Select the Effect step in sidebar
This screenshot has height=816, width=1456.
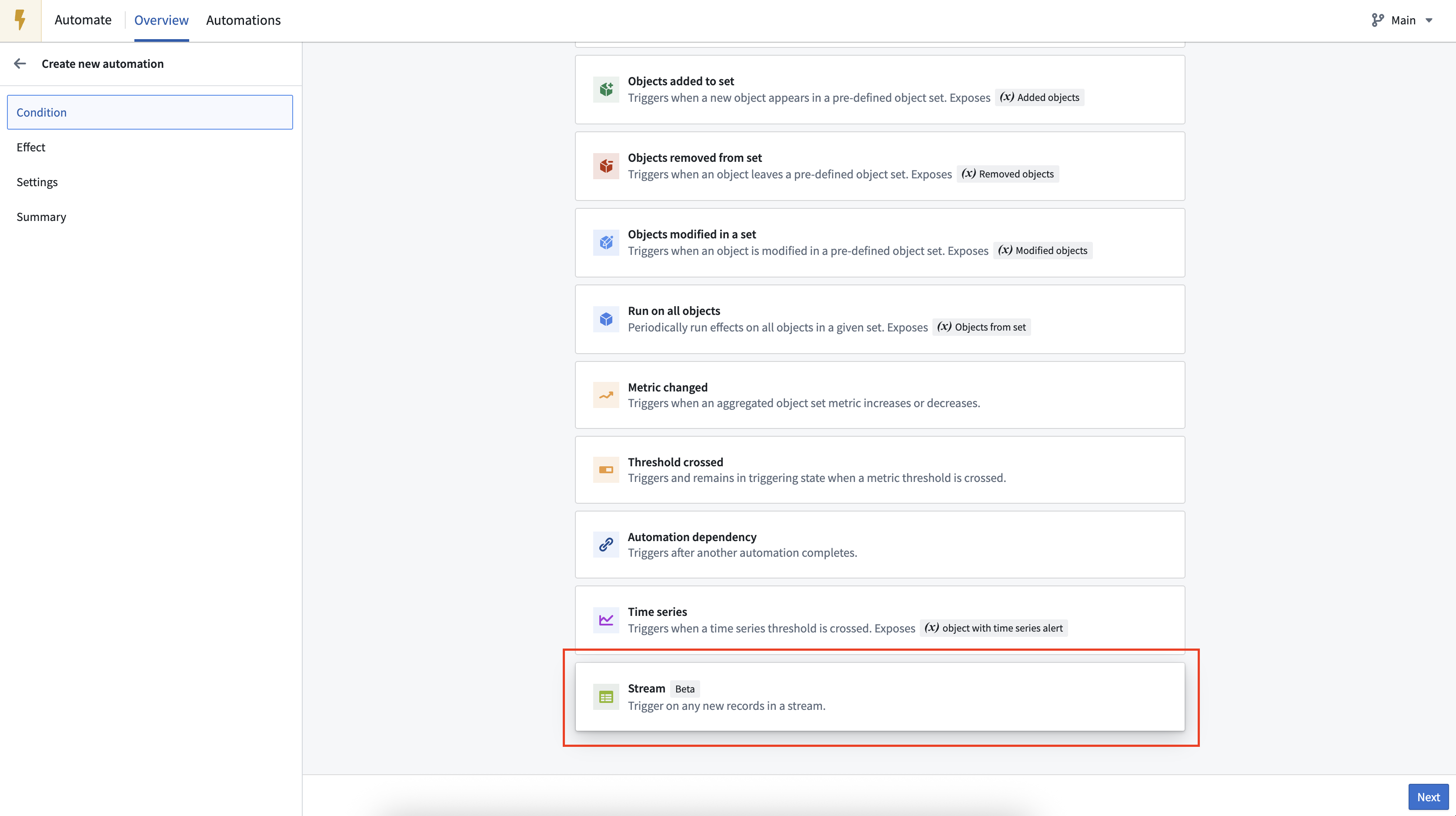tap(30, 147)
